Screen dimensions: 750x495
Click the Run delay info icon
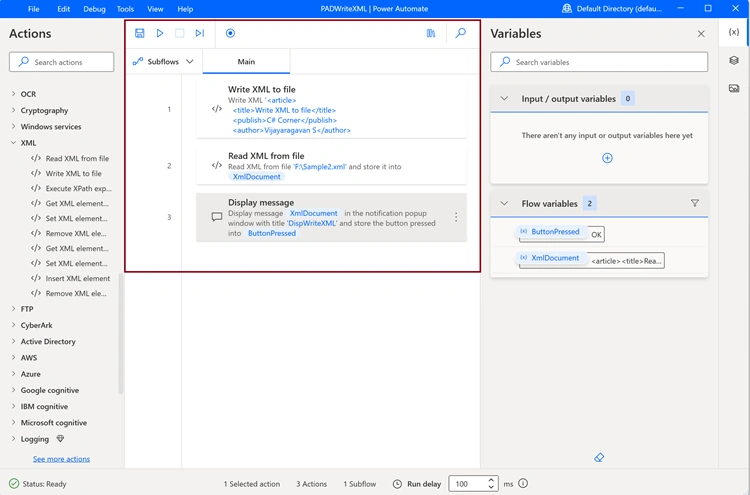pos(523,484)
